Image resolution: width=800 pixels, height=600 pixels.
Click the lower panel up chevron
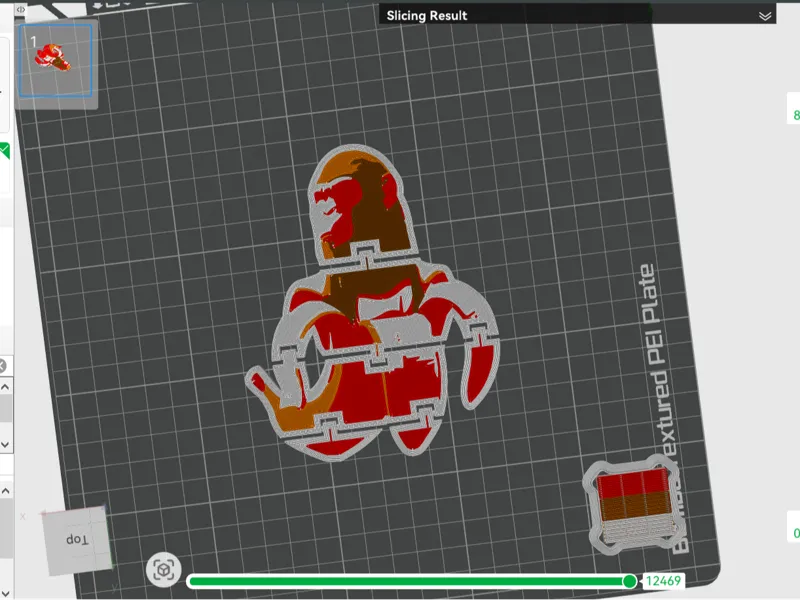coord(6,491)
